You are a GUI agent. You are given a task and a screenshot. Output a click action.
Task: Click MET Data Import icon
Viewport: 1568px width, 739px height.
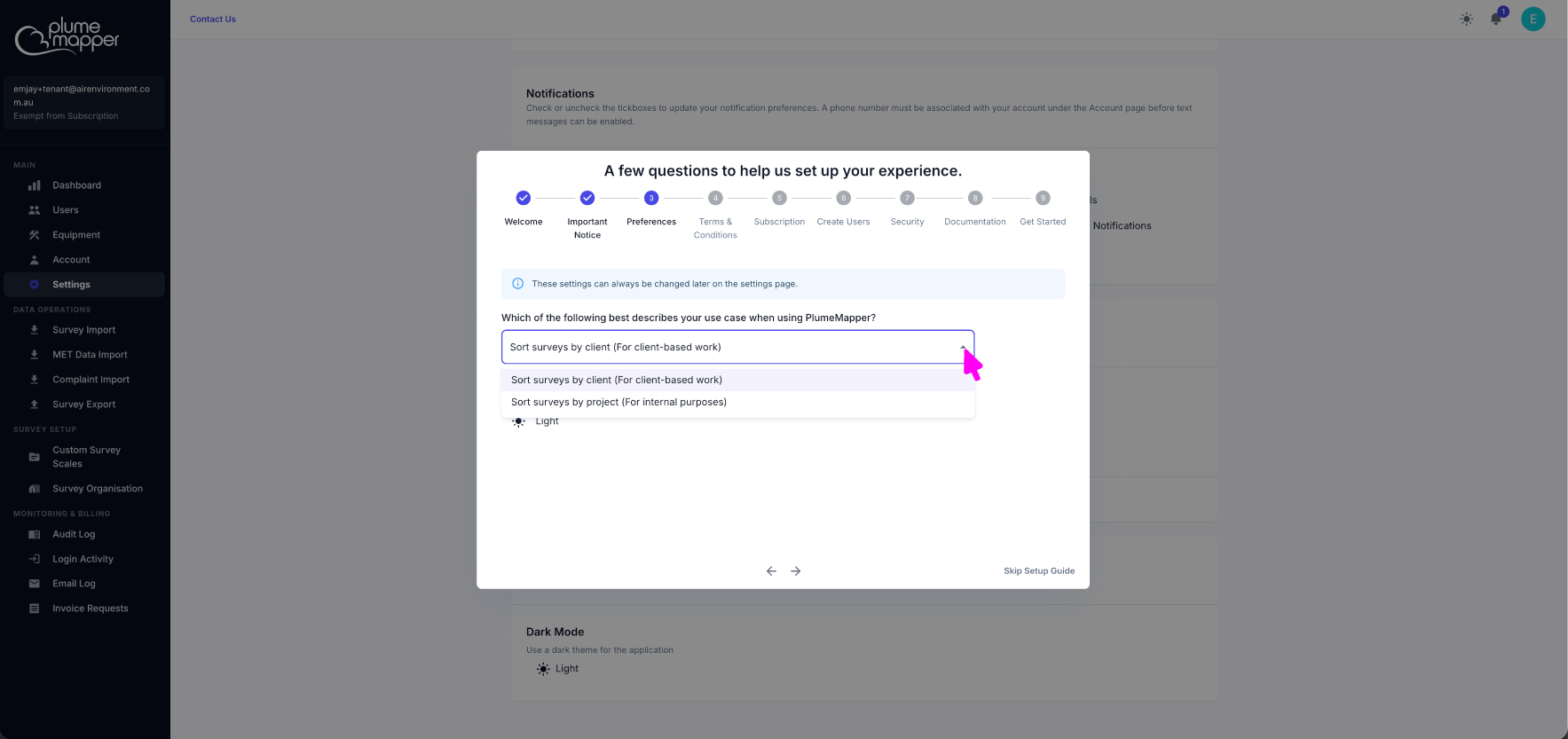click(x=35, y=355)
